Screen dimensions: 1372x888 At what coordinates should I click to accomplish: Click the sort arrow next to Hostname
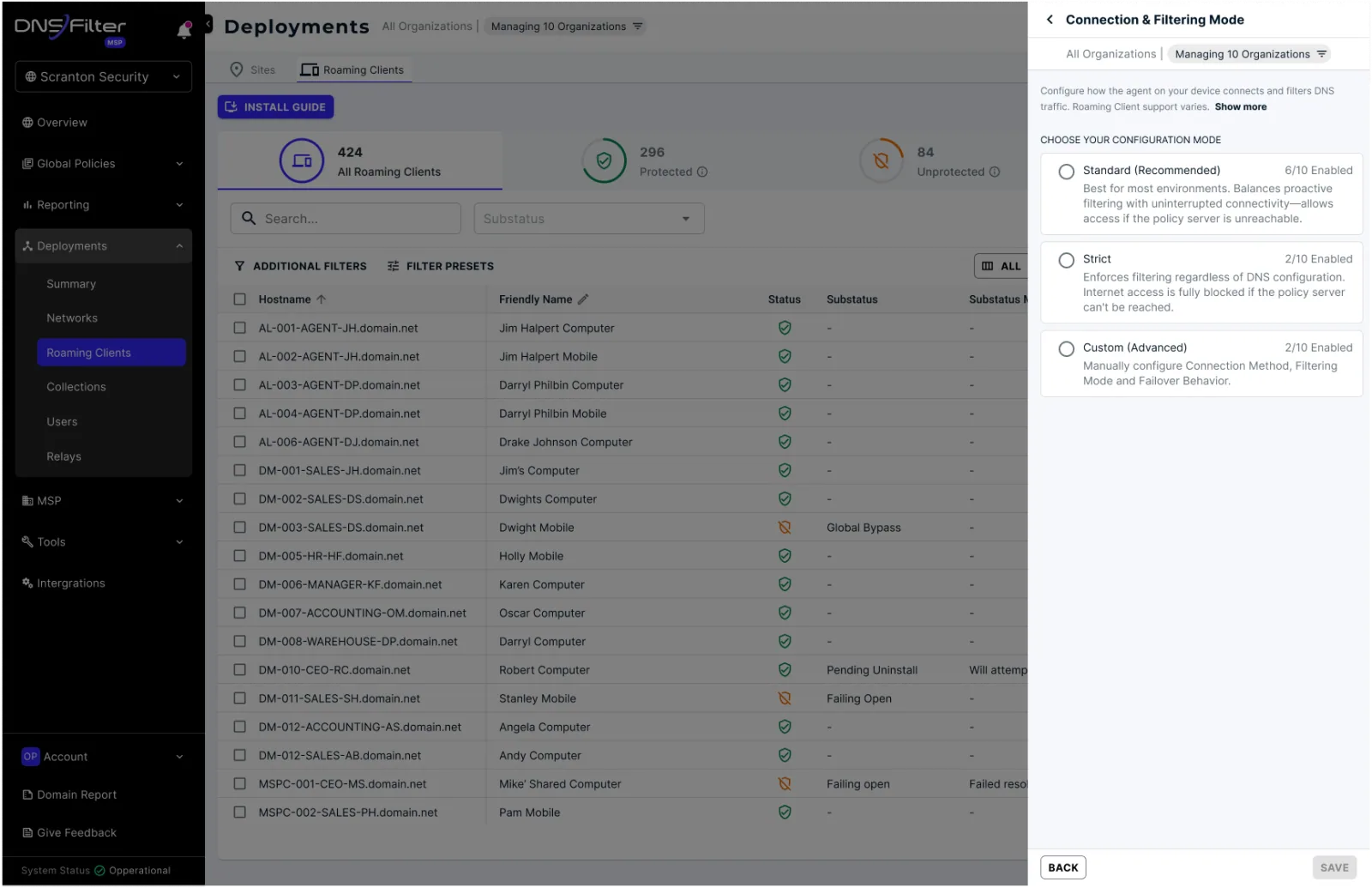point(322,299)
